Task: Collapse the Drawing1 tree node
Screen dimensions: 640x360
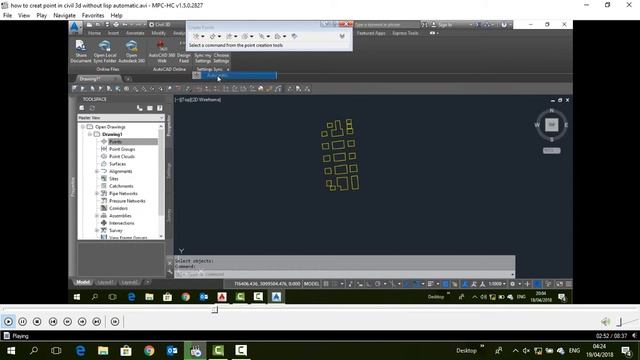Action: point(90,134)
